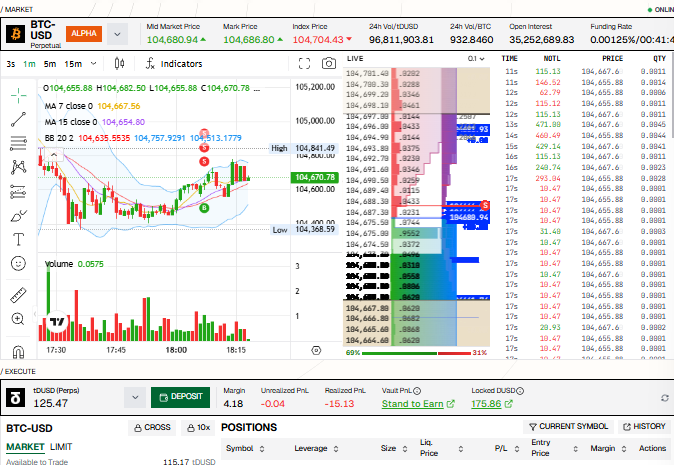Open chart settings at the time axis
The width and height of the screenshot is (674, 465).
coord(316,350)
